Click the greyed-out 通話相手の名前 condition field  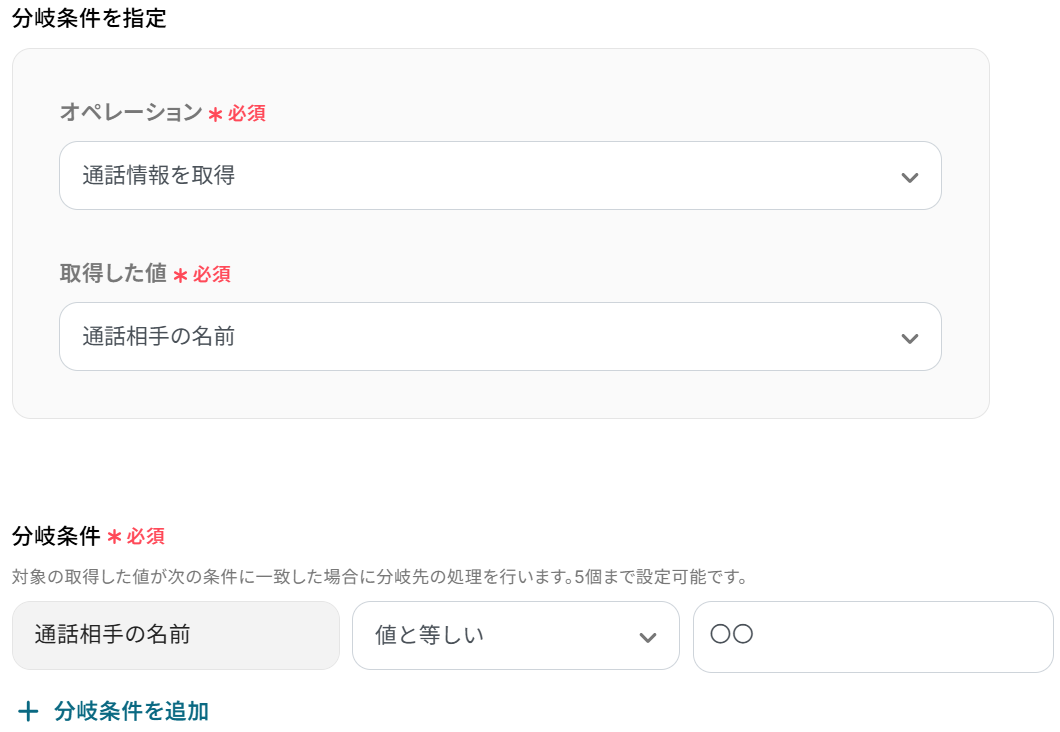pos(175,635)
